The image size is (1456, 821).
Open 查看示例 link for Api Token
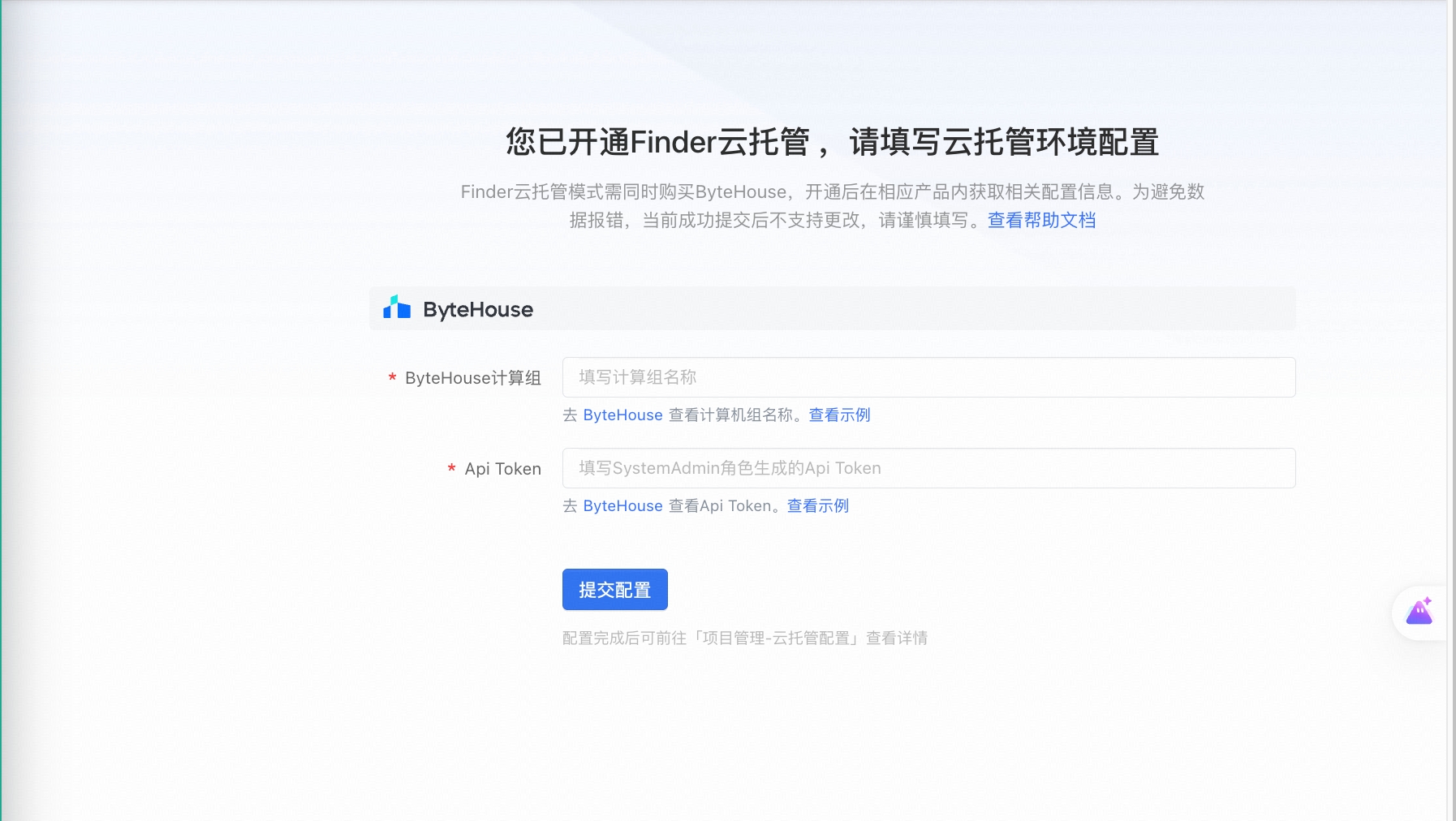818,506
